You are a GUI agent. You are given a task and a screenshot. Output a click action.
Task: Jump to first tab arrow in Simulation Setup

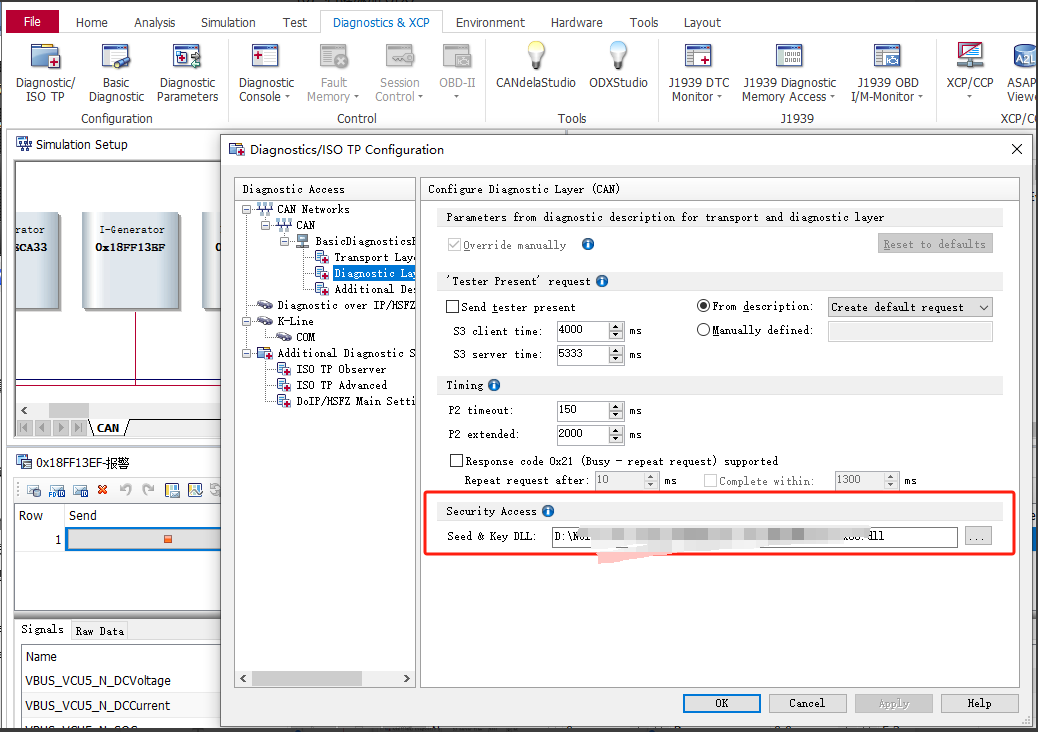coord(24,428)
